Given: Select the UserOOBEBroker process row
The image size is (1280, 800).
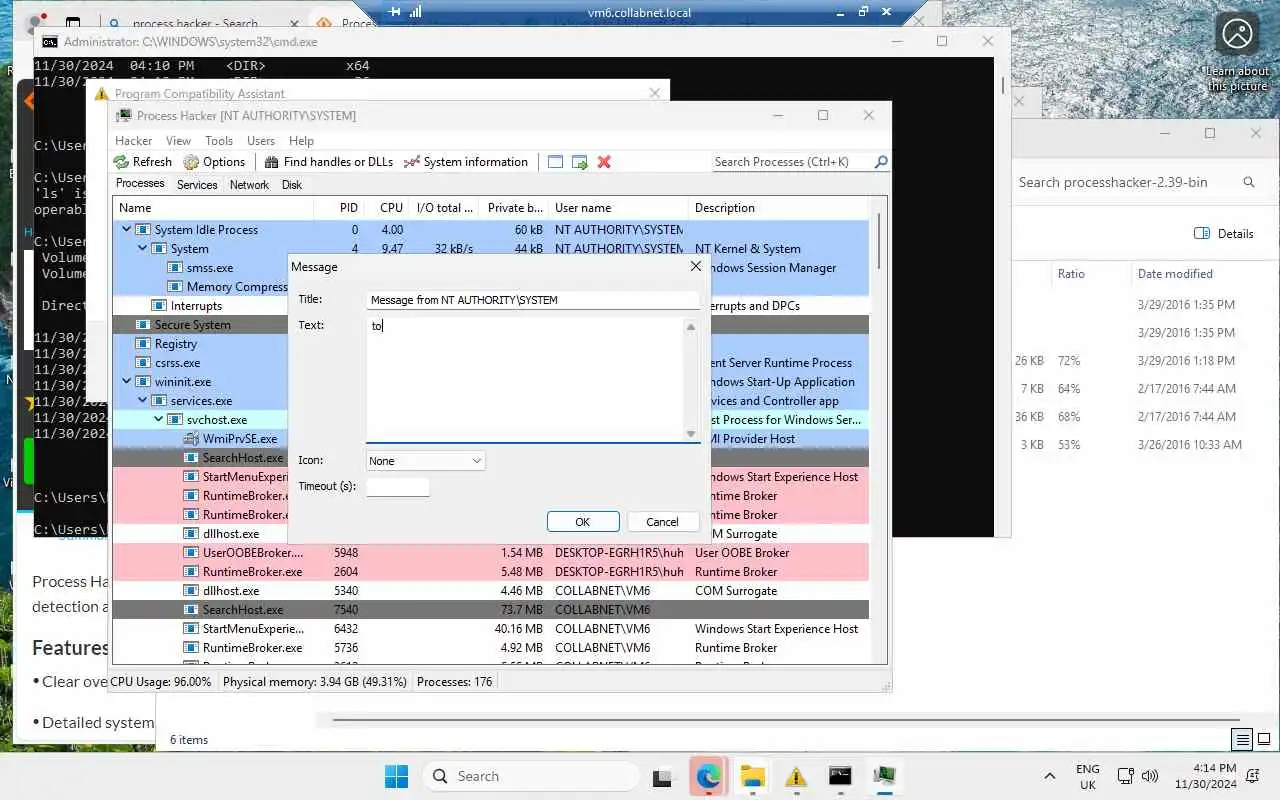Looking at the screenshot, I should click(x=490, y=553).
